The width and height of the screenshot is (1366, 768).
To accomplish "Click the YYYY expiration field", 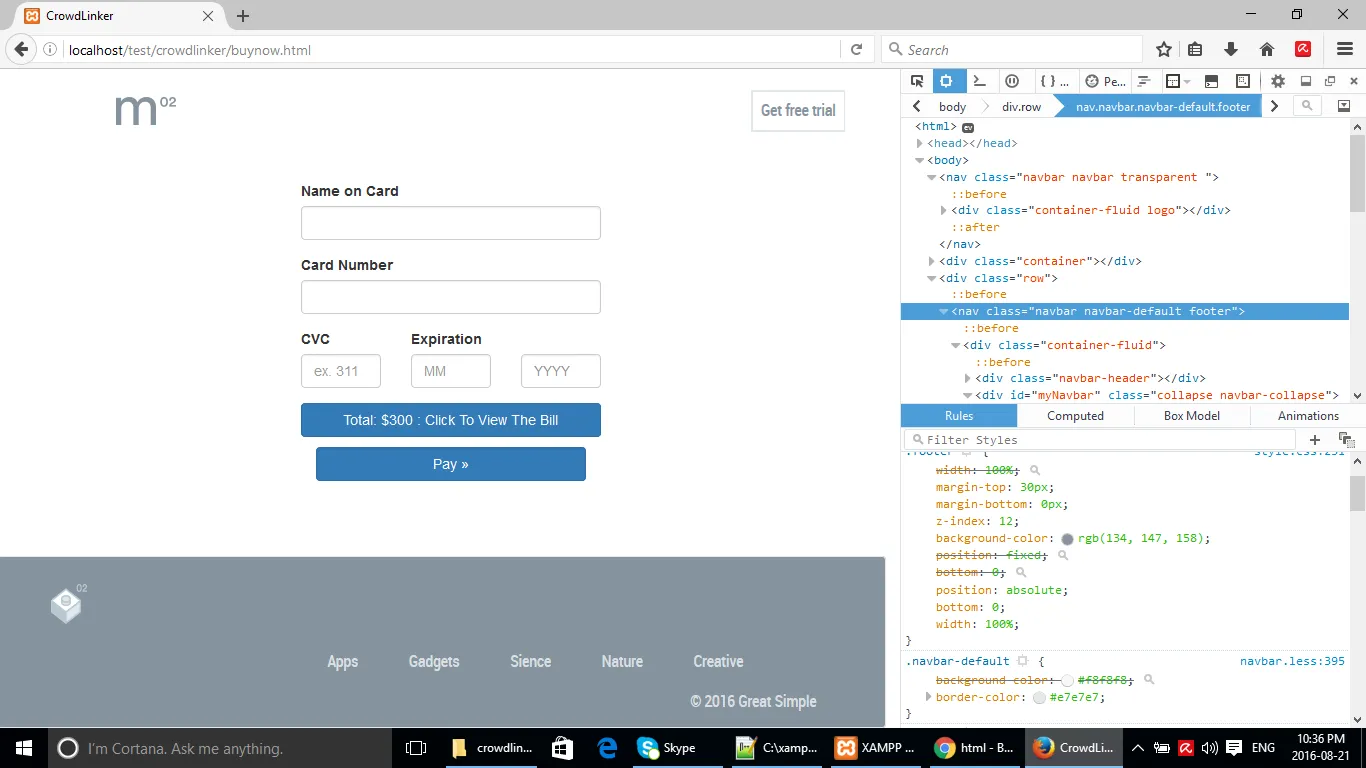I will pos(561,371).
